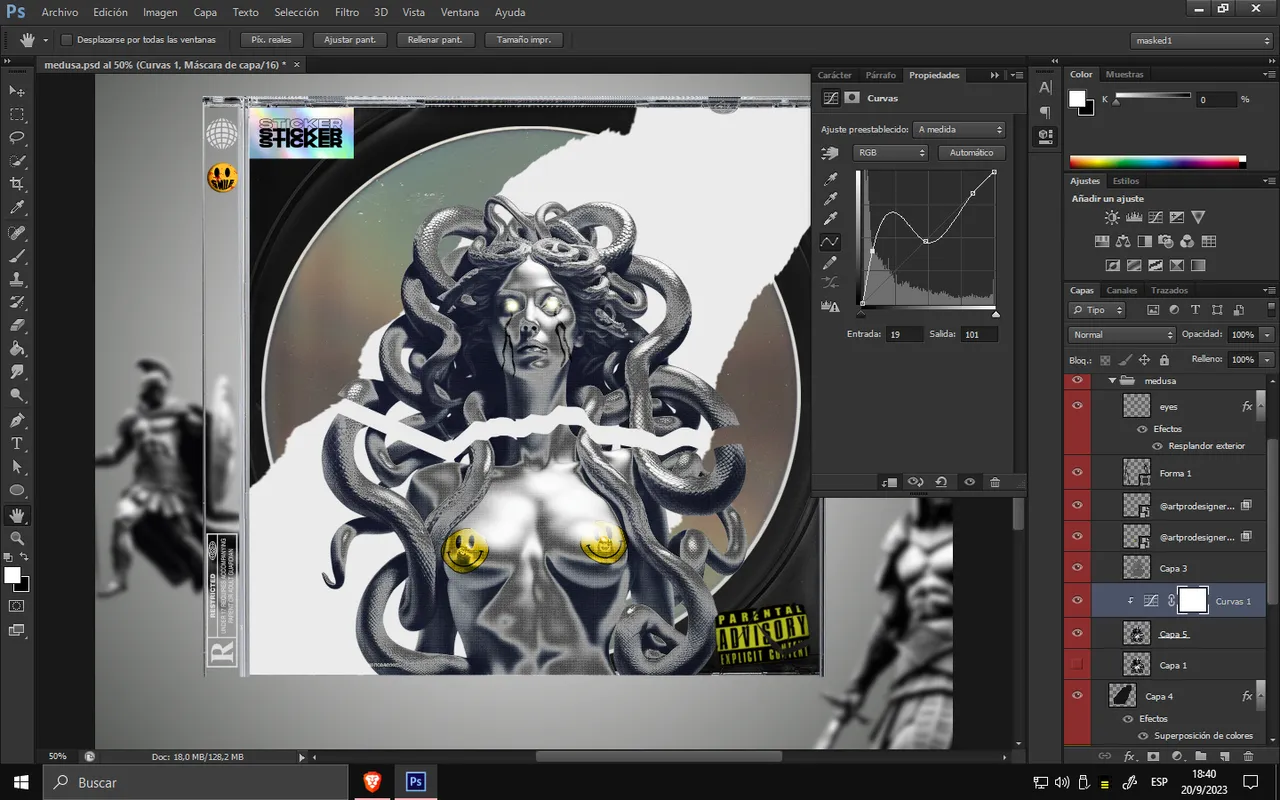Select the Zoom magnifier tool

point(17,539)
